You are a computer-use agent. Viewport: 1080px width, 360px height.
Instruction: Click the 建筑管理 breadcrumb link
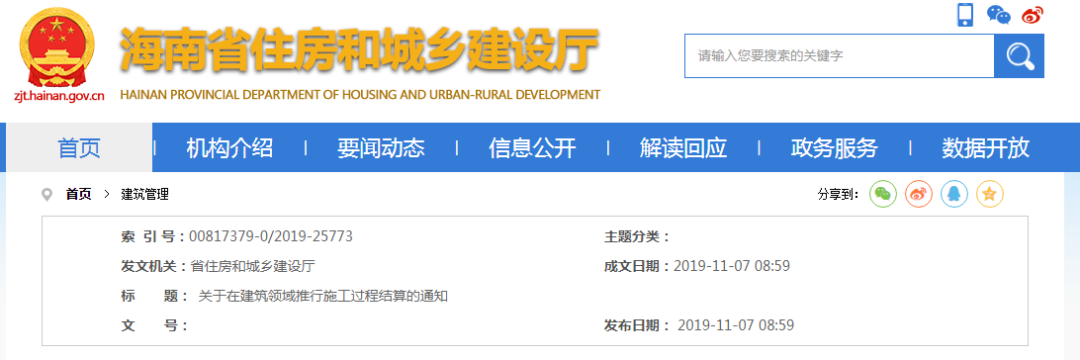(x=145, y=195)
